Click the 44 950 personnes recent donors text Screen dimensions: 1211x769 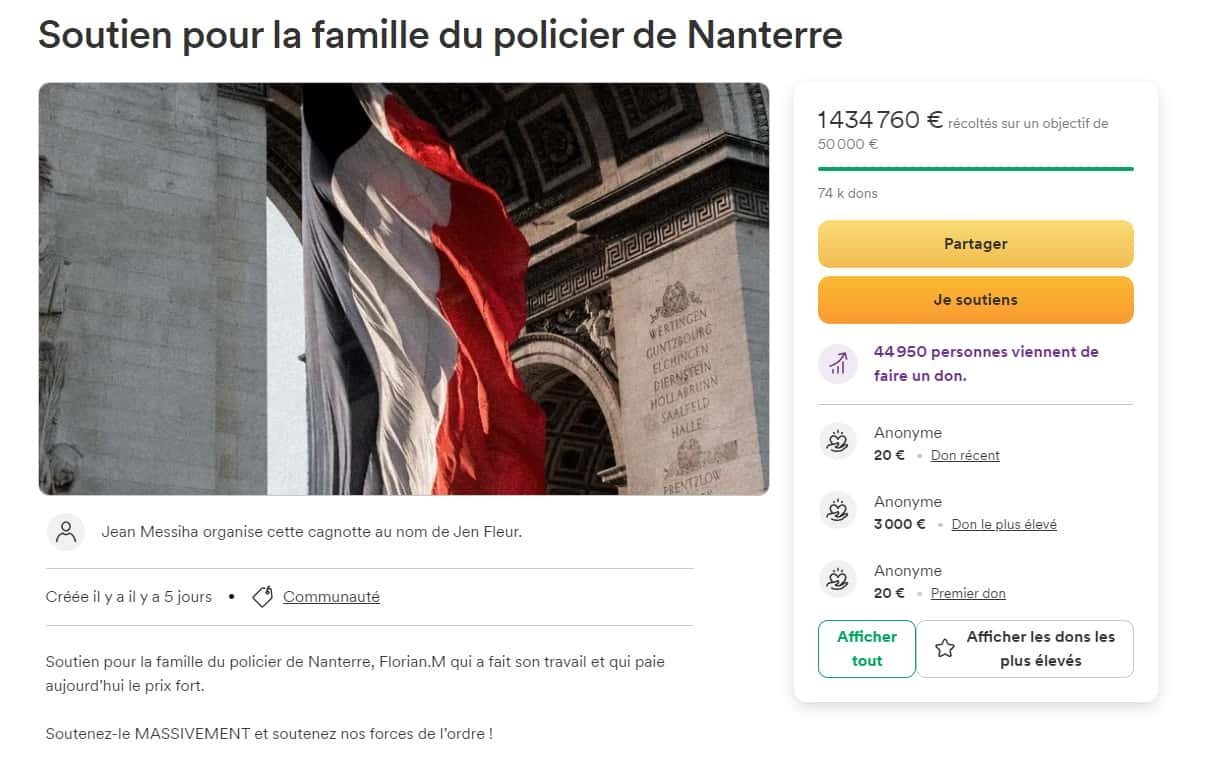[986, 364]
